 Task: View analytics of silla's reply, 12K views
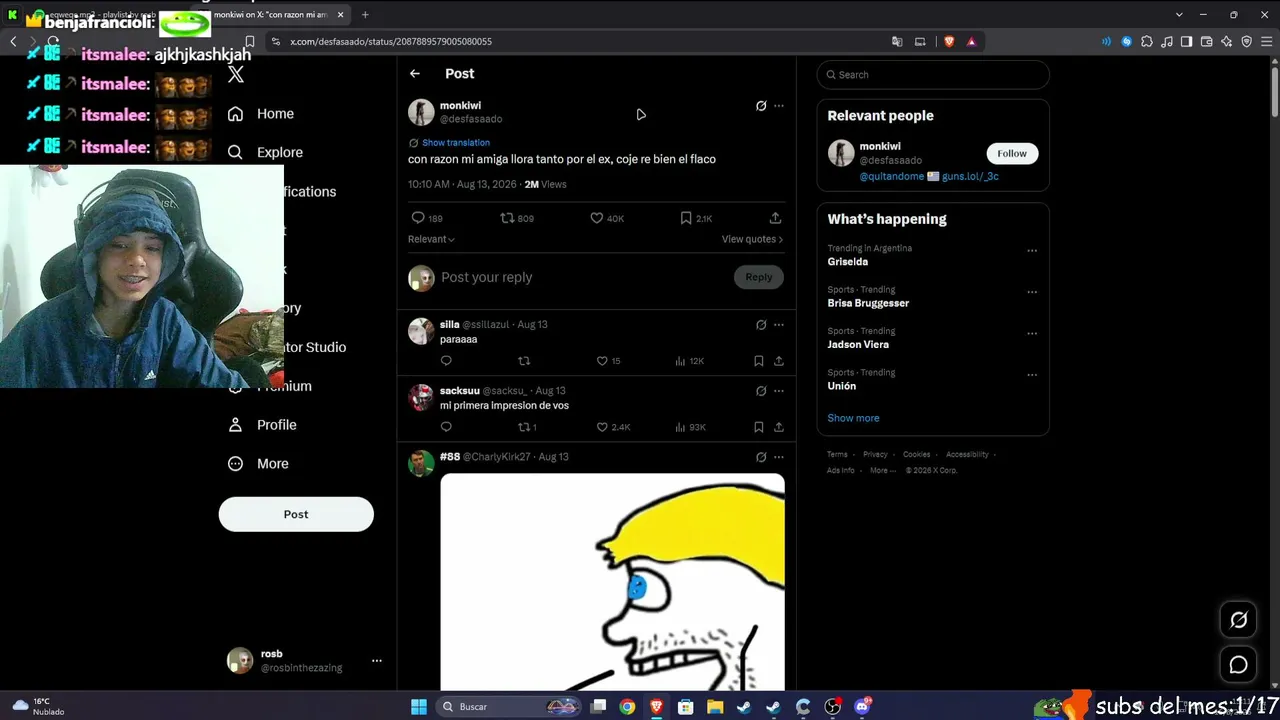(690, 361)
